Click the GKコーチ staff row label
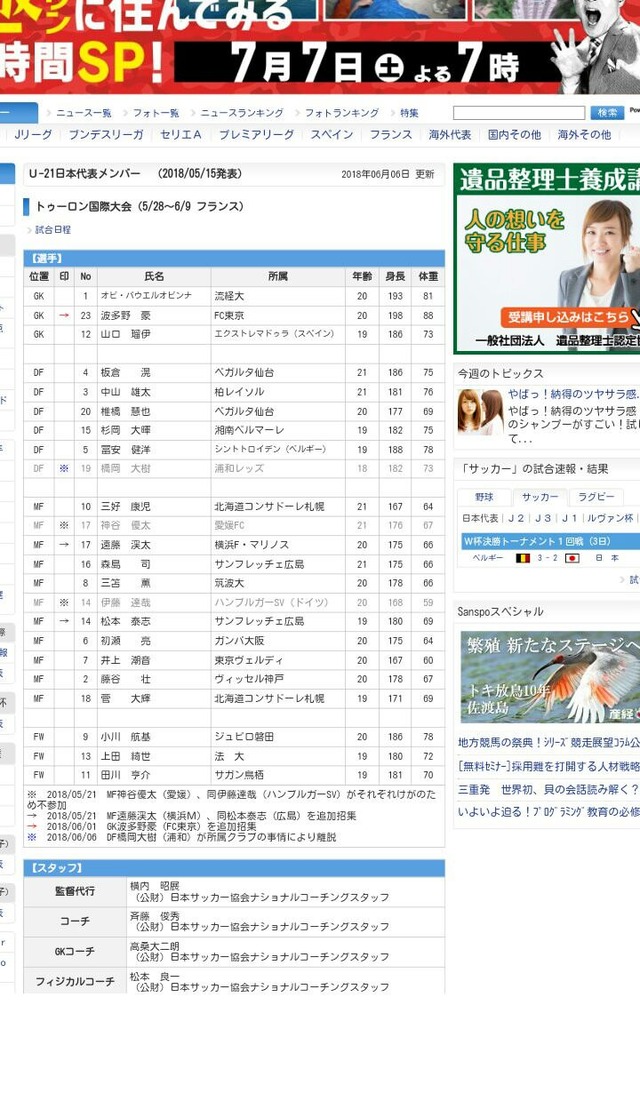 (75, 951)
